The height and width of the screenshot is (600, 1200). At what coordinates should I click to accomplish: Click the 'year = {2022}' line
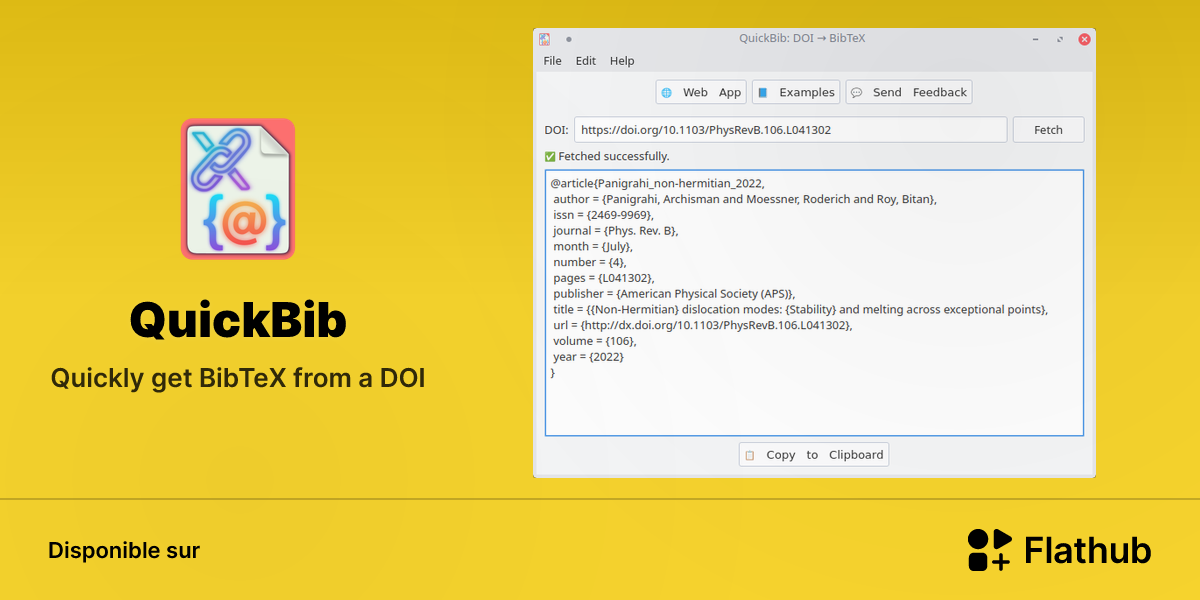589,357
